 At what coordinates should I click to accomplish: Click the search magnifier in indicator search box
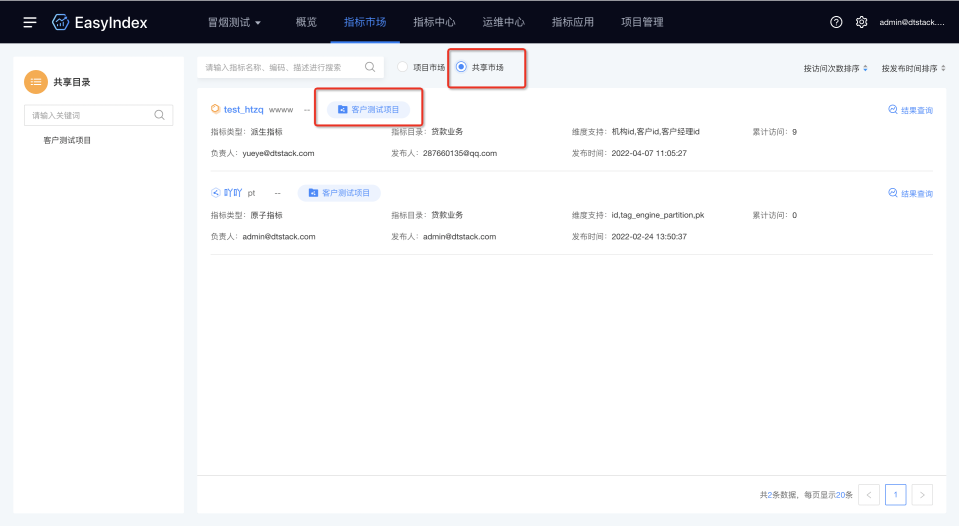[x=370, y=67]
